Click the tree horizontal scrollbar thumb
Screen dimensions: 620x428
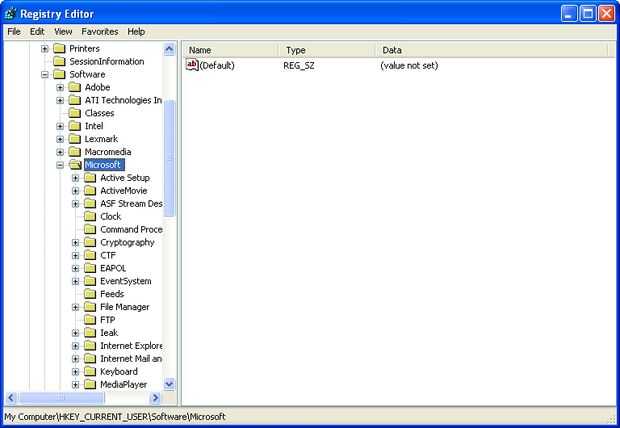pos(61,398)
